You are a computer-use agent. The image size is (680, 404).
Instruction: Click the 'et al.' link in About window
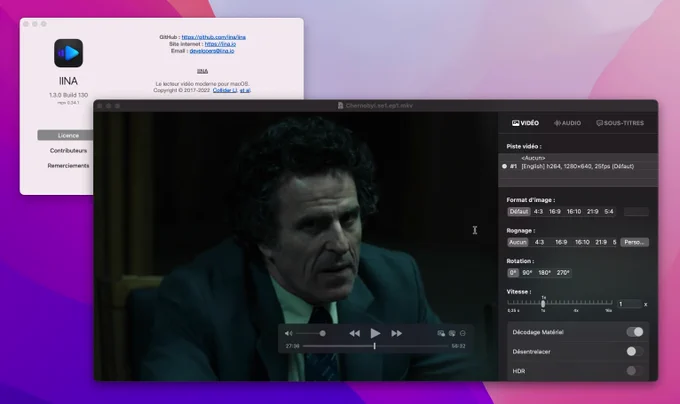(x=245, y=91)
